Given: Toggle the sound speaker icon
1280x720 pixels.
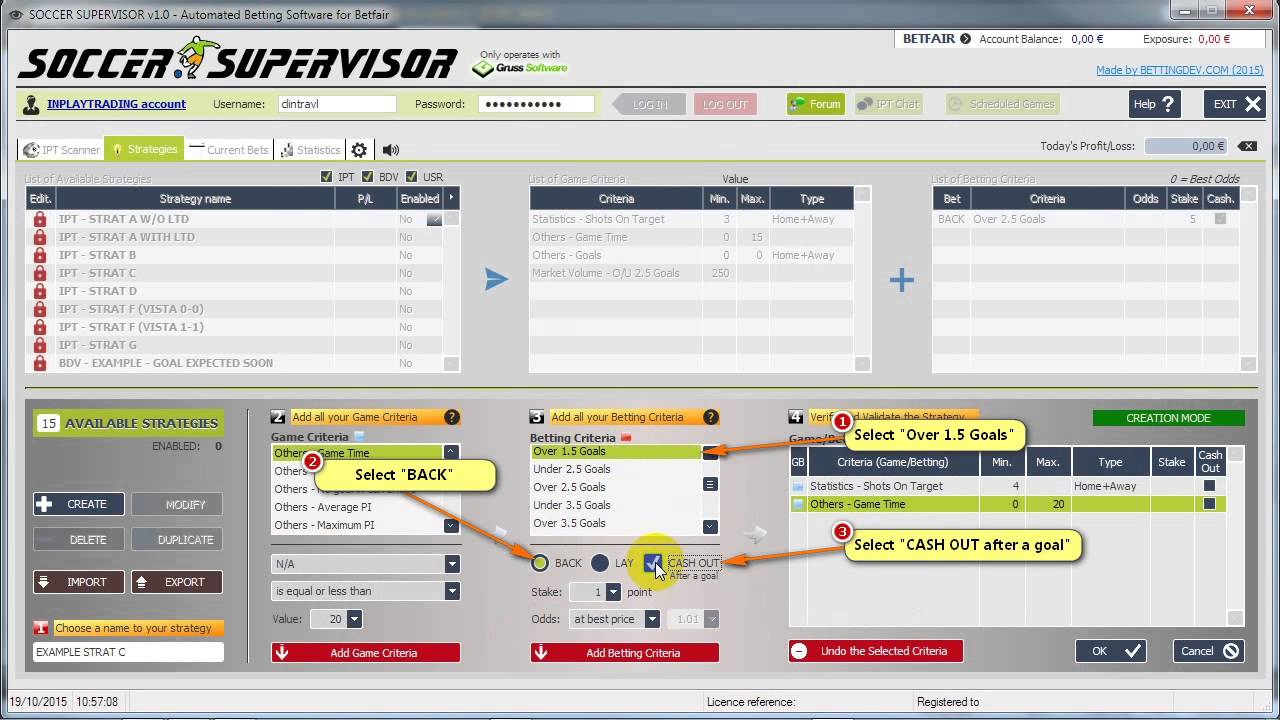Looking at the screenshot, I should click(x=391, y=150).
